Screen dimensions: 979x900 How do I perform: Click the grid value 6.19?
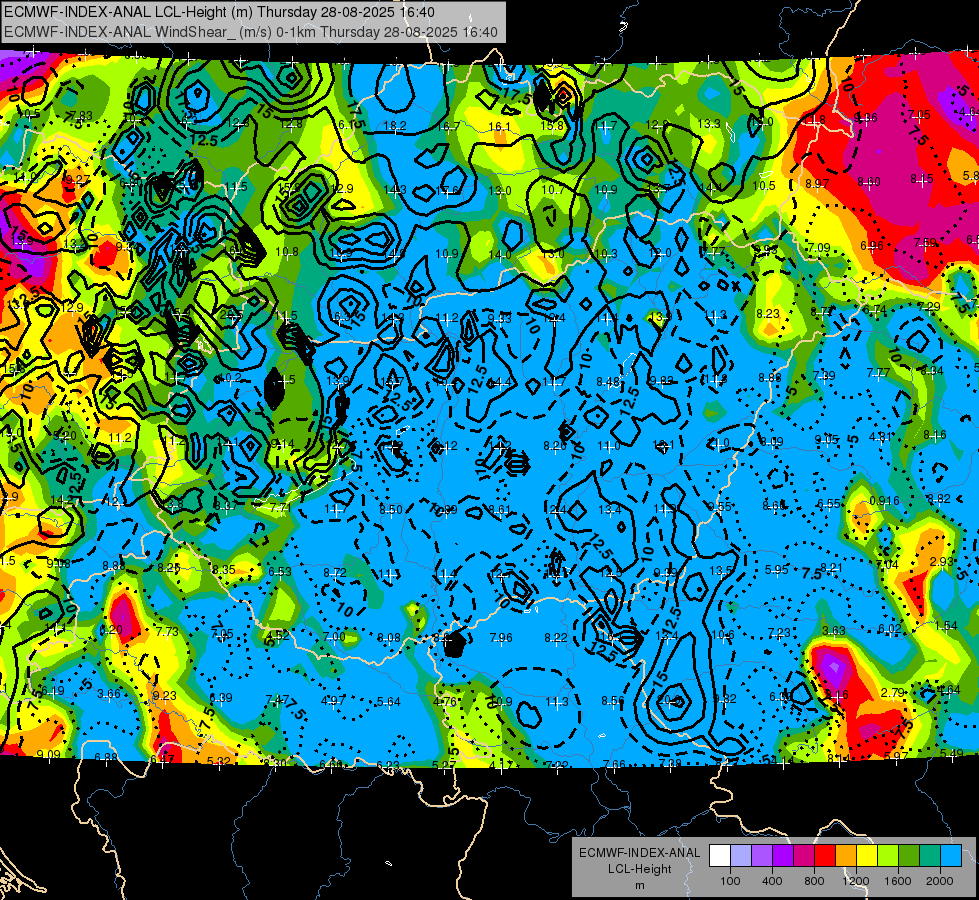coord(52,691)
